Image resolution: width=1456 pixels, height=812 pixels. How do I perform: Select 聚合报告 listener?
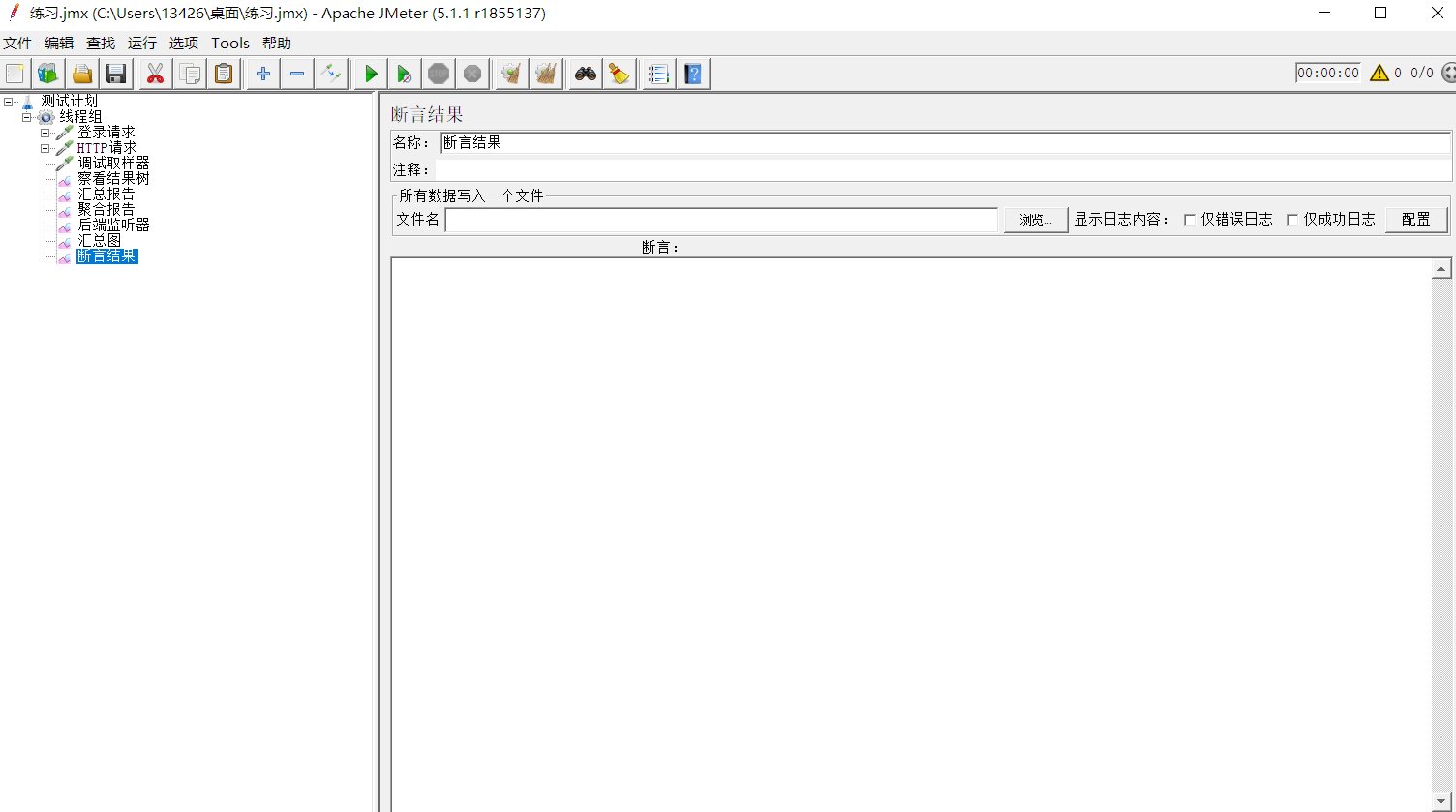(x=106, y=209)
